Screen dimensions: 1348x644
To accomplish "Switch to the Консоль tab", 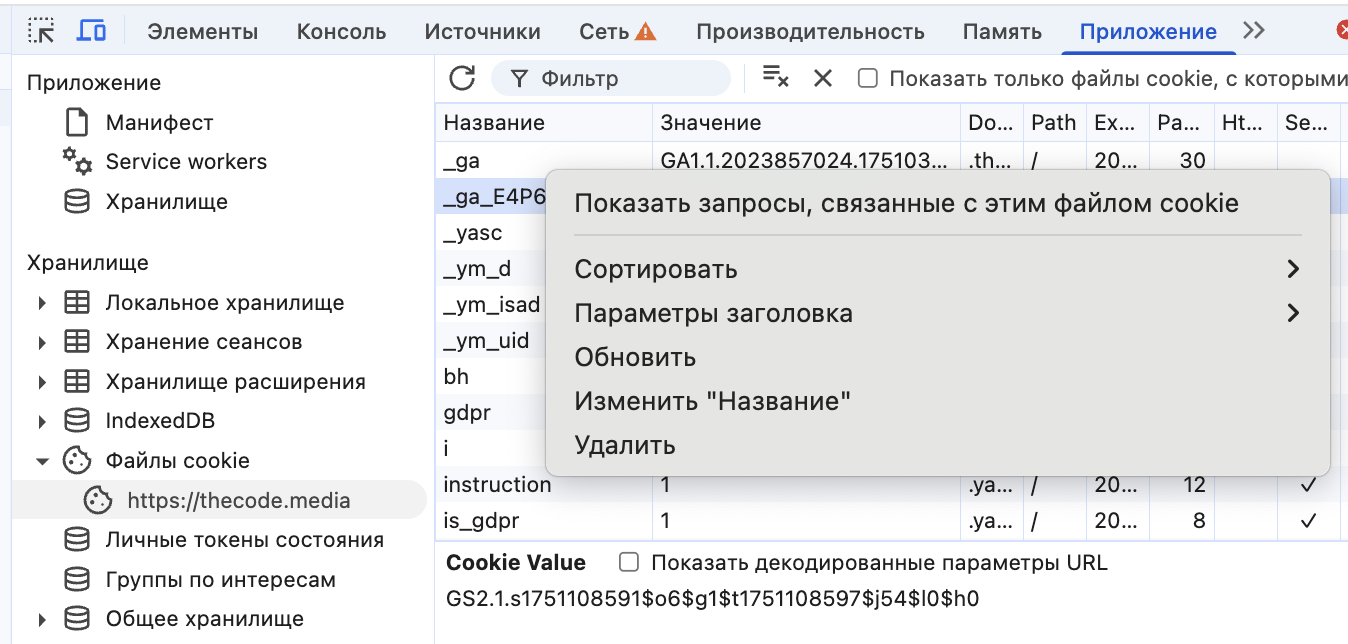I will (341, 31).
